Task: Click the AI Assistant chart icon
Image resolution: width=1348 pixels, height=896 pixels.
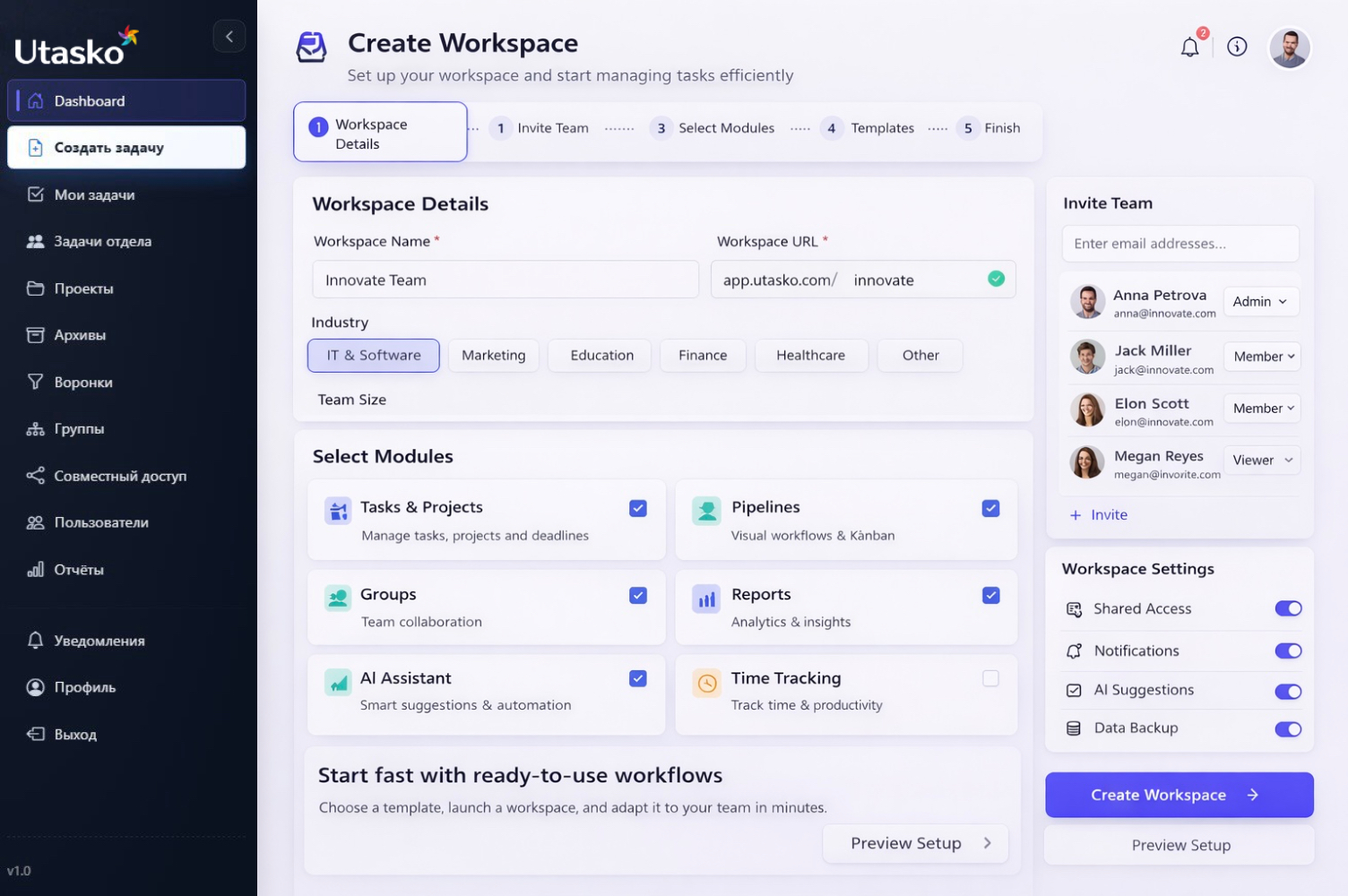Action: (337, 683)
